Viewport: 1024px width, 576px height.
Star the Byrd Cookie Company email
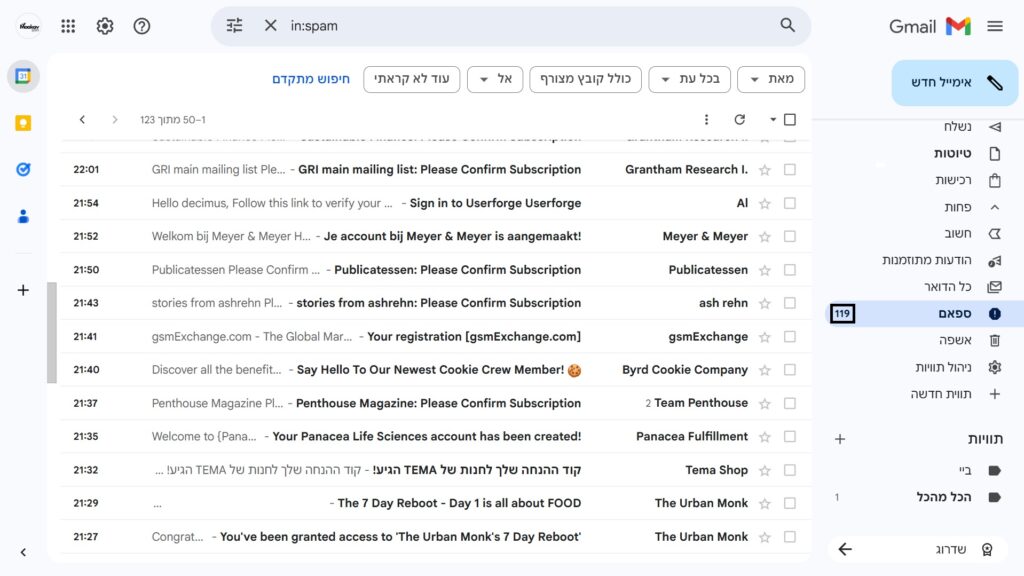(x=765, y=370)
